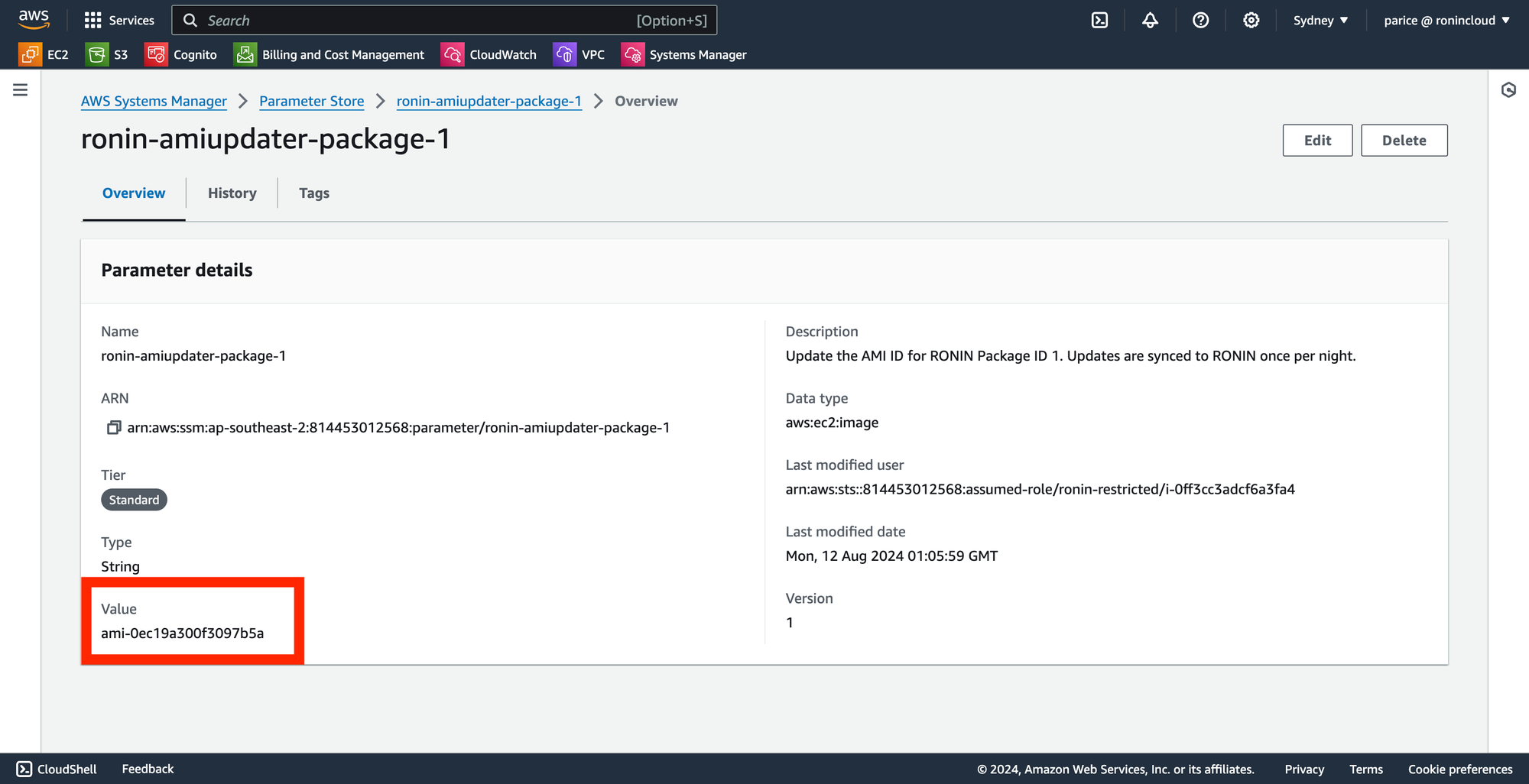Open the Systems Manager shortcut icon
Image resolution: width=1529 pixels, height=784 pixels.
click(632, 54)
